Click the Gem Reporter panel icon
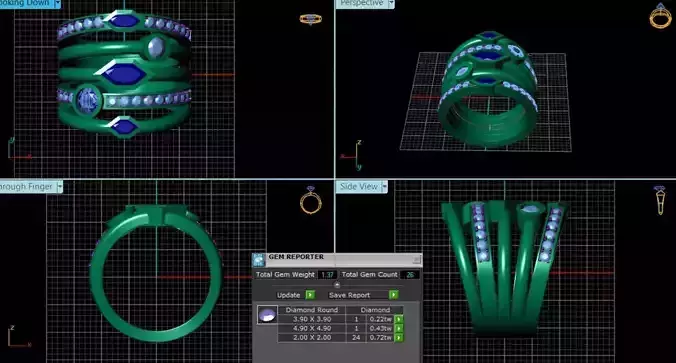 click(259, 260)
